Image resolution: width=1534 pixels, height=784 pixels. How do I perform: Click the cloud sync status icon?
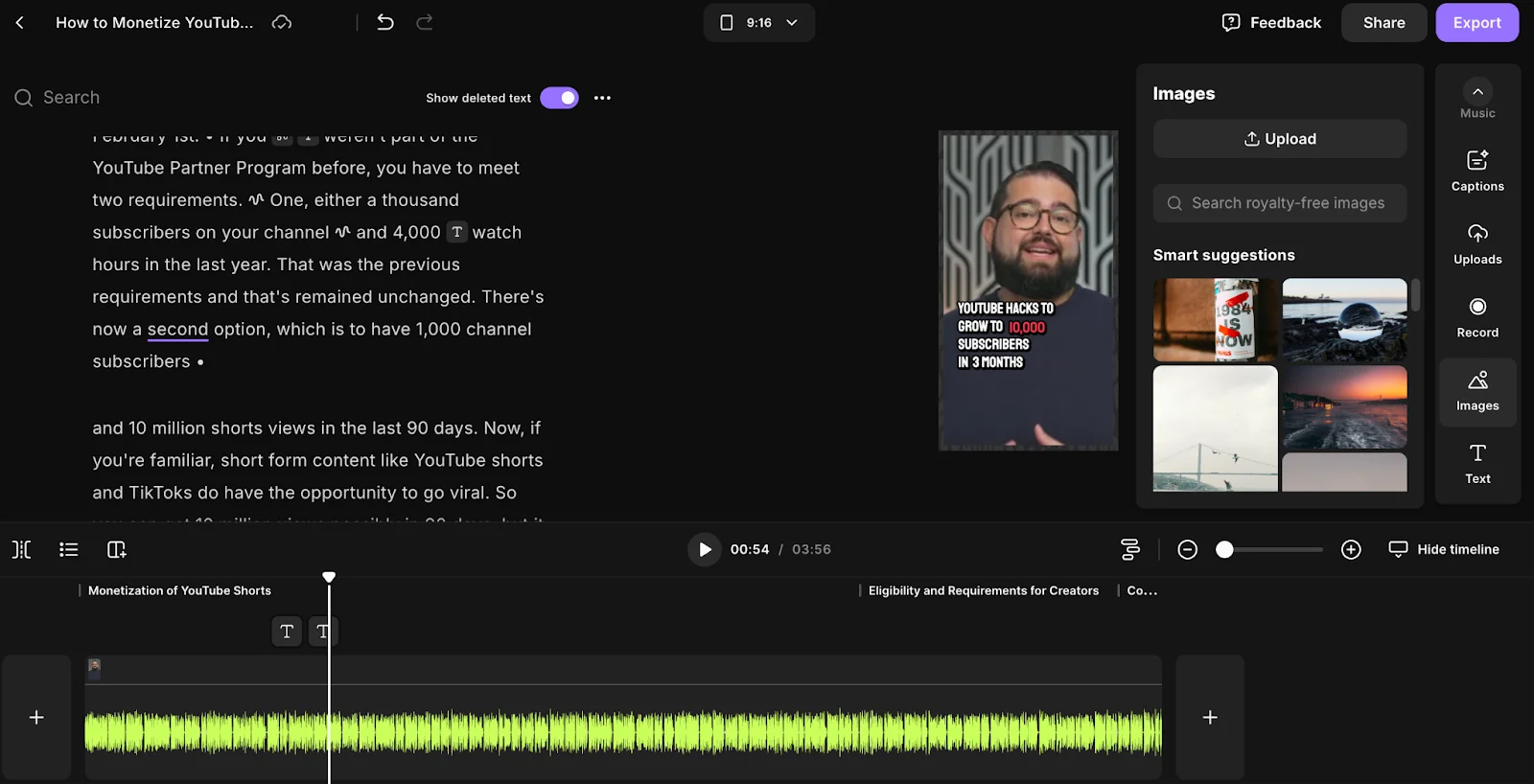282,22
